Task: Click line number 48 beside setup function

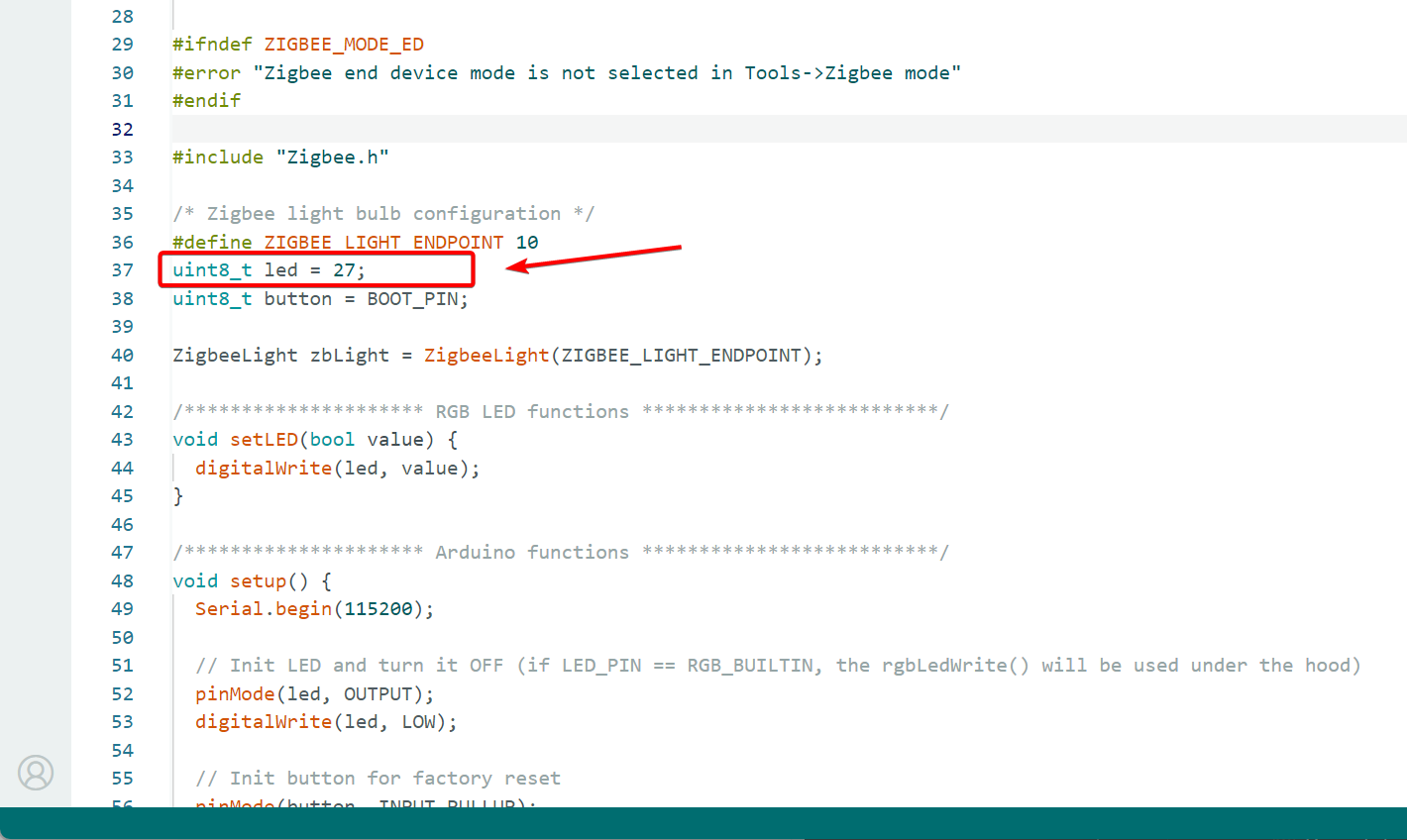Action: 122,581
